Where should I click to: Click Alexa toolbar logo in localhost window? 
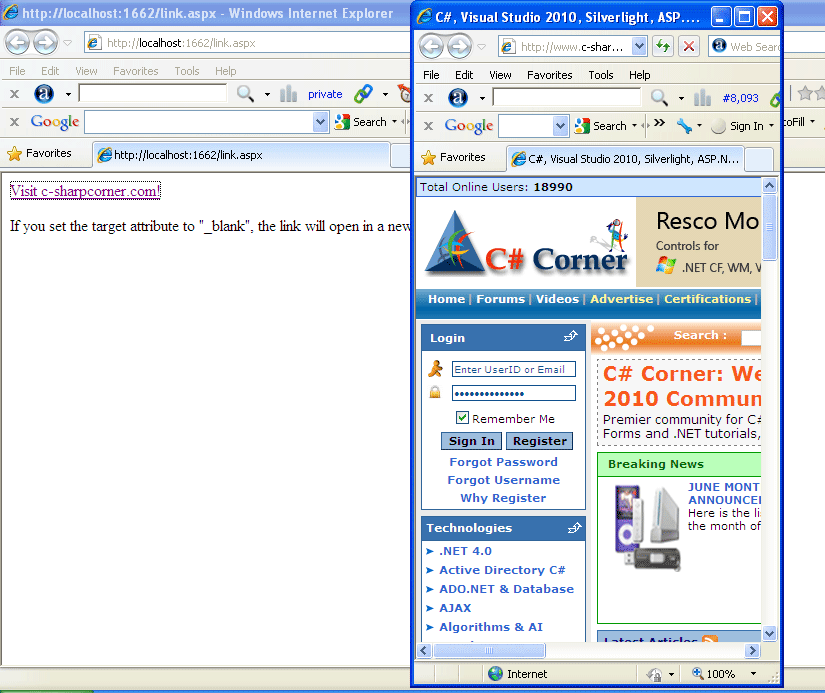click(x=44, y=94)
